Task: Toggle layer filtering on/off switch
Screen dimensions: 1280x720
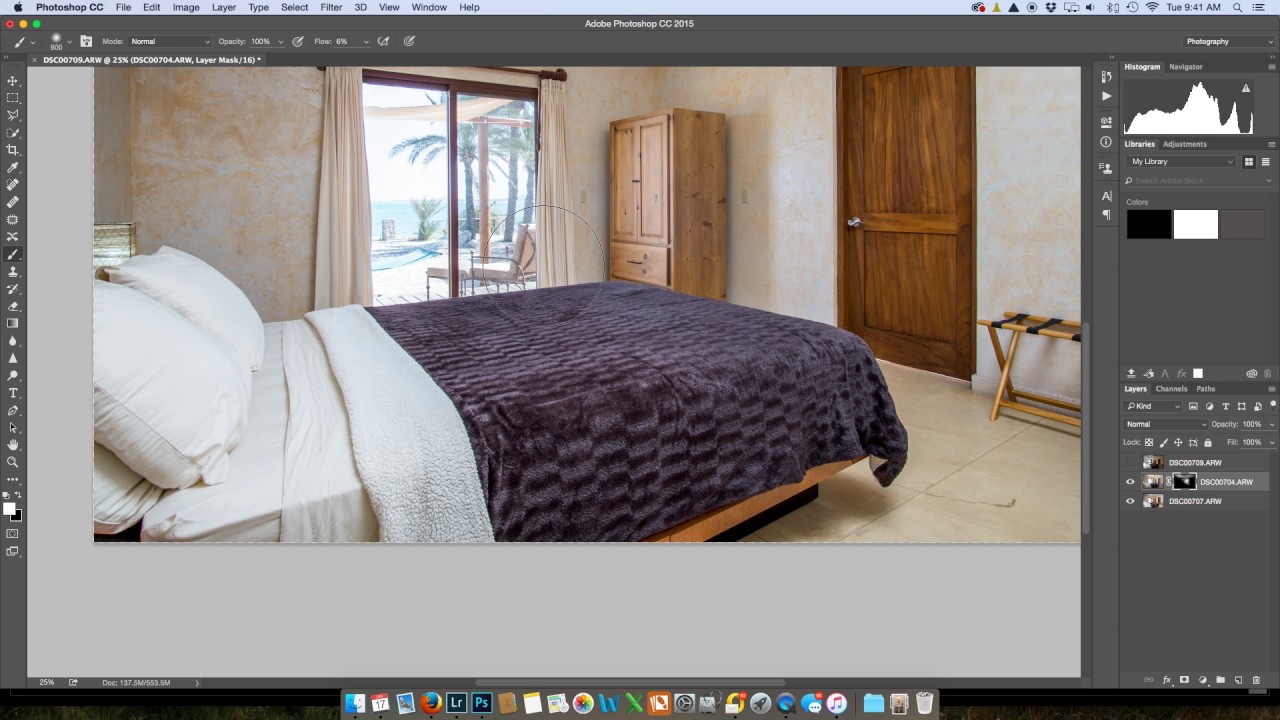Action: pyautogui.click(x=1273, y=404)
